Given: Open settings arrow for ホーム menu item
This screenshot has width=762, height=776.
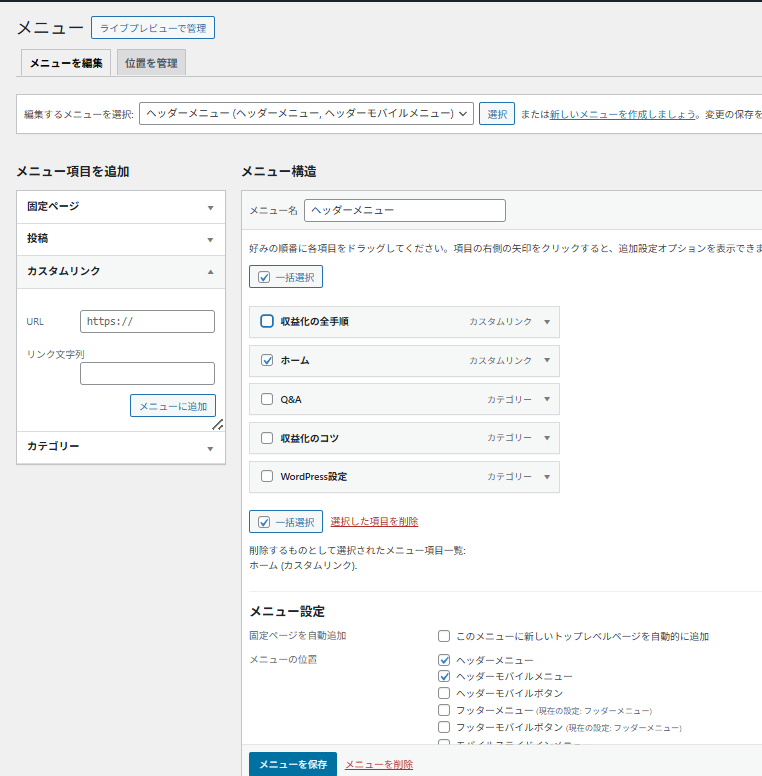Looking at the screenshot, I should click(x=547, y=360).
